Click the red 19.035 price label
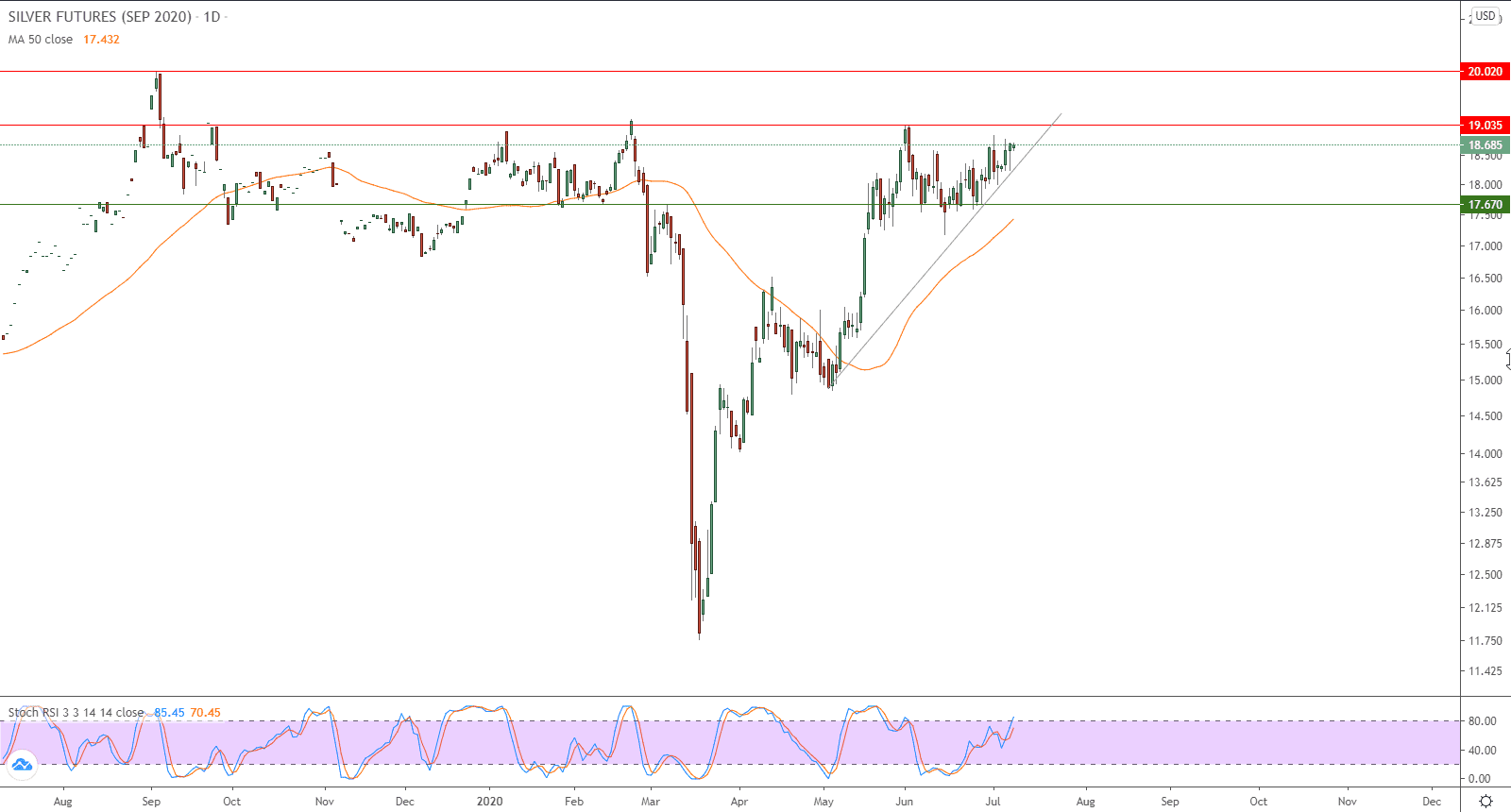 1485,126
